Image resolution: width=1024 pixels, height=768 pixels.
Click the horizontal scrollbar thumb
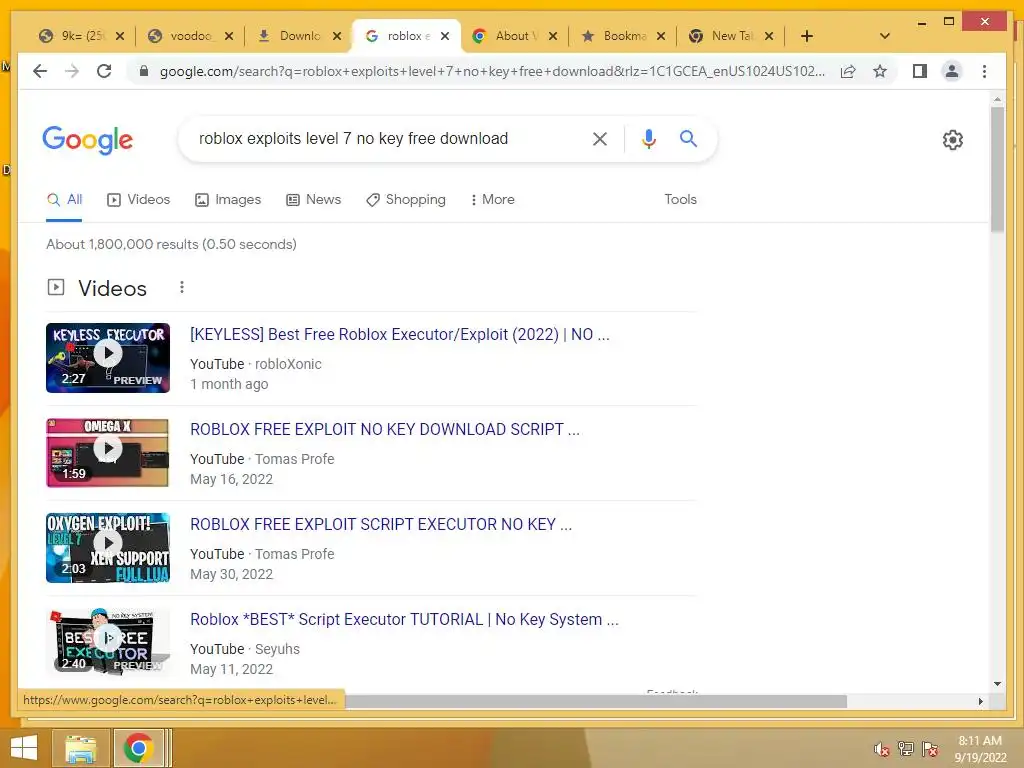tap(596, 701)
